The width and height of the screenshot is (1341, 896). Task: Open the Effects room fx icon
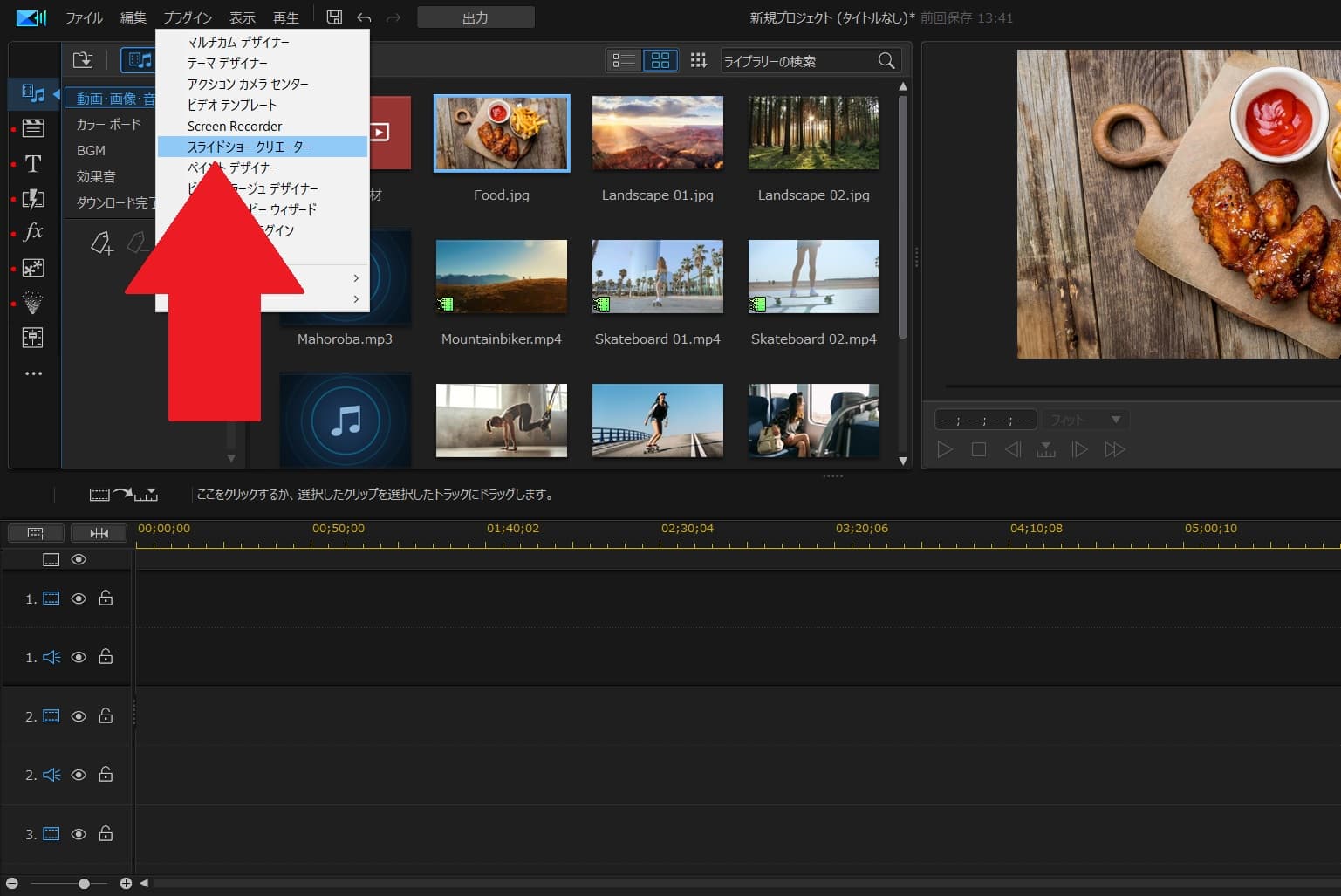point(33,232)
